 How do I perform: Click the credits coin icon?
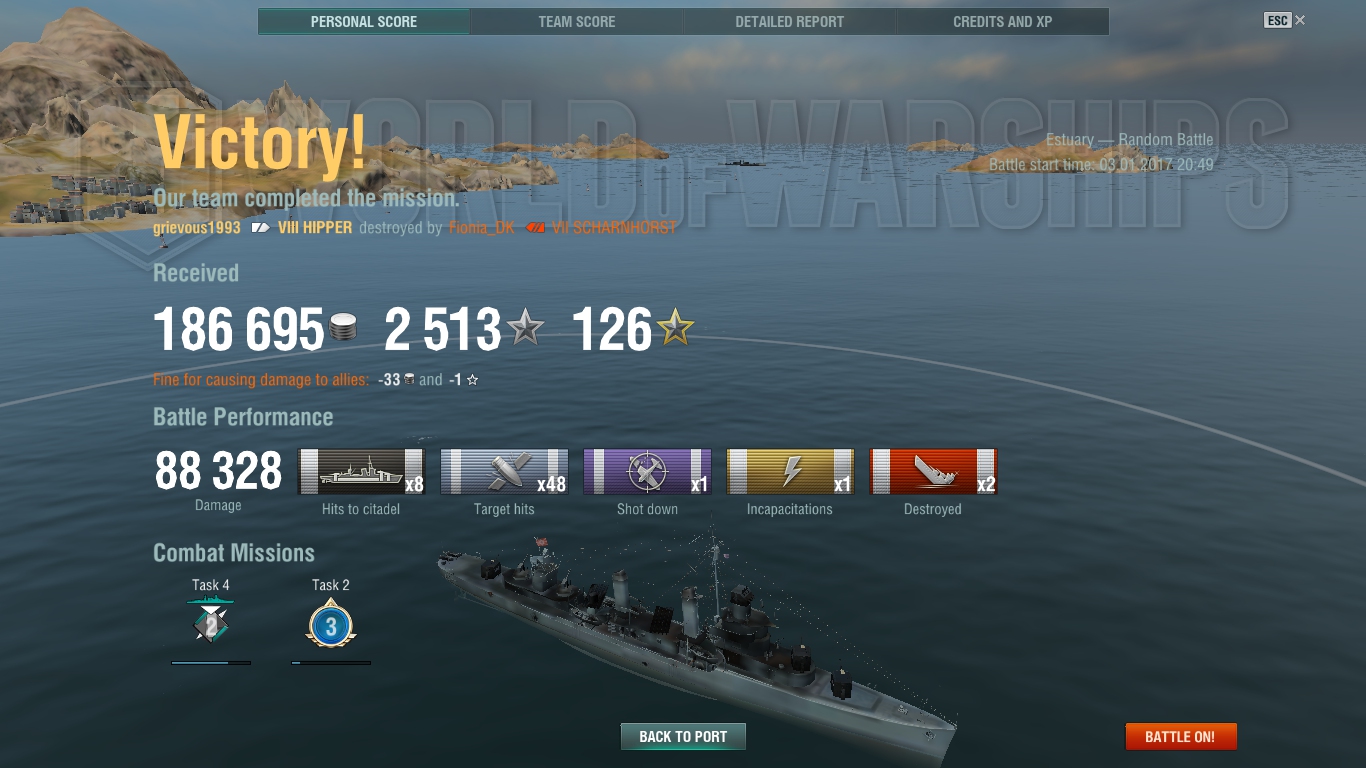click(x=343, y=328)
